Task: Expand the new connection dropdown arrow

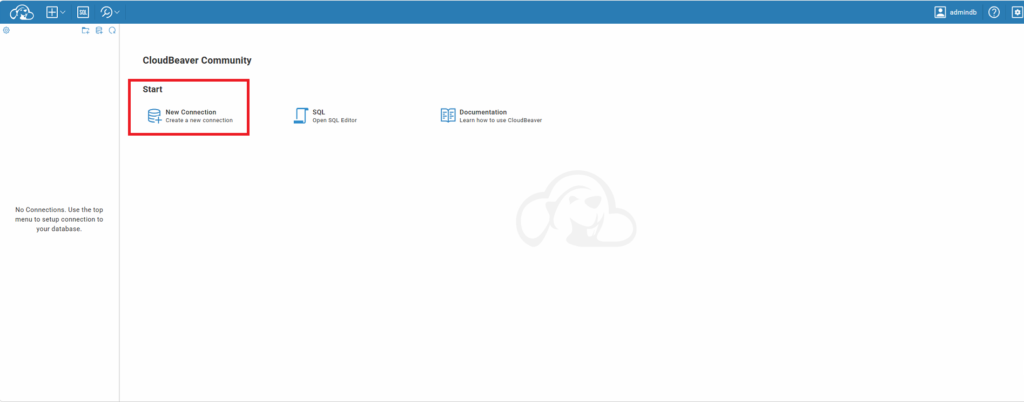Action: pos(63,12)
